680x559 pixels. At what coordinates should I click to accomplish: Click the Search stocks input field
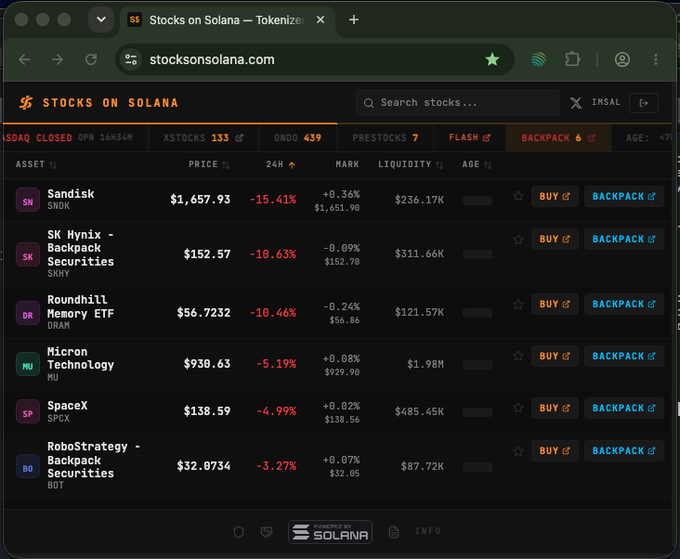(x=458, y=103)
